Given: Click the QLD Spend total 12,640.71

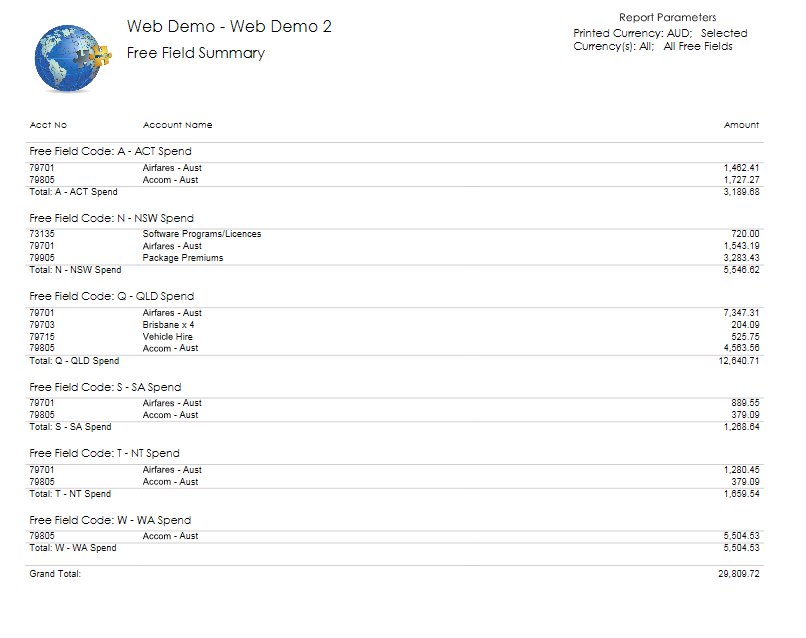Looking at the screenshot, I should point(739,361).
